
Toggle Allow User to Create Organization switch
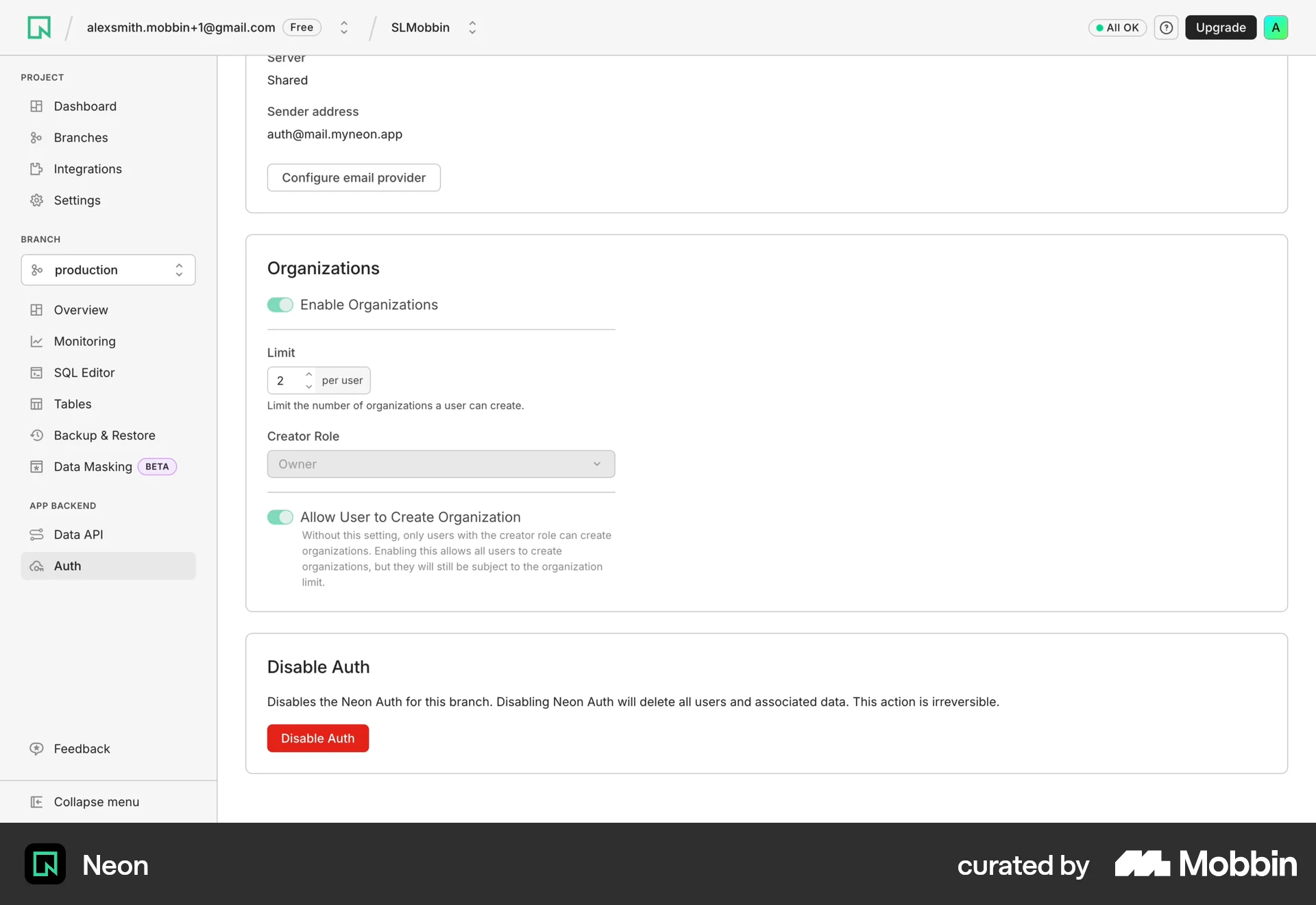[280, 517]
